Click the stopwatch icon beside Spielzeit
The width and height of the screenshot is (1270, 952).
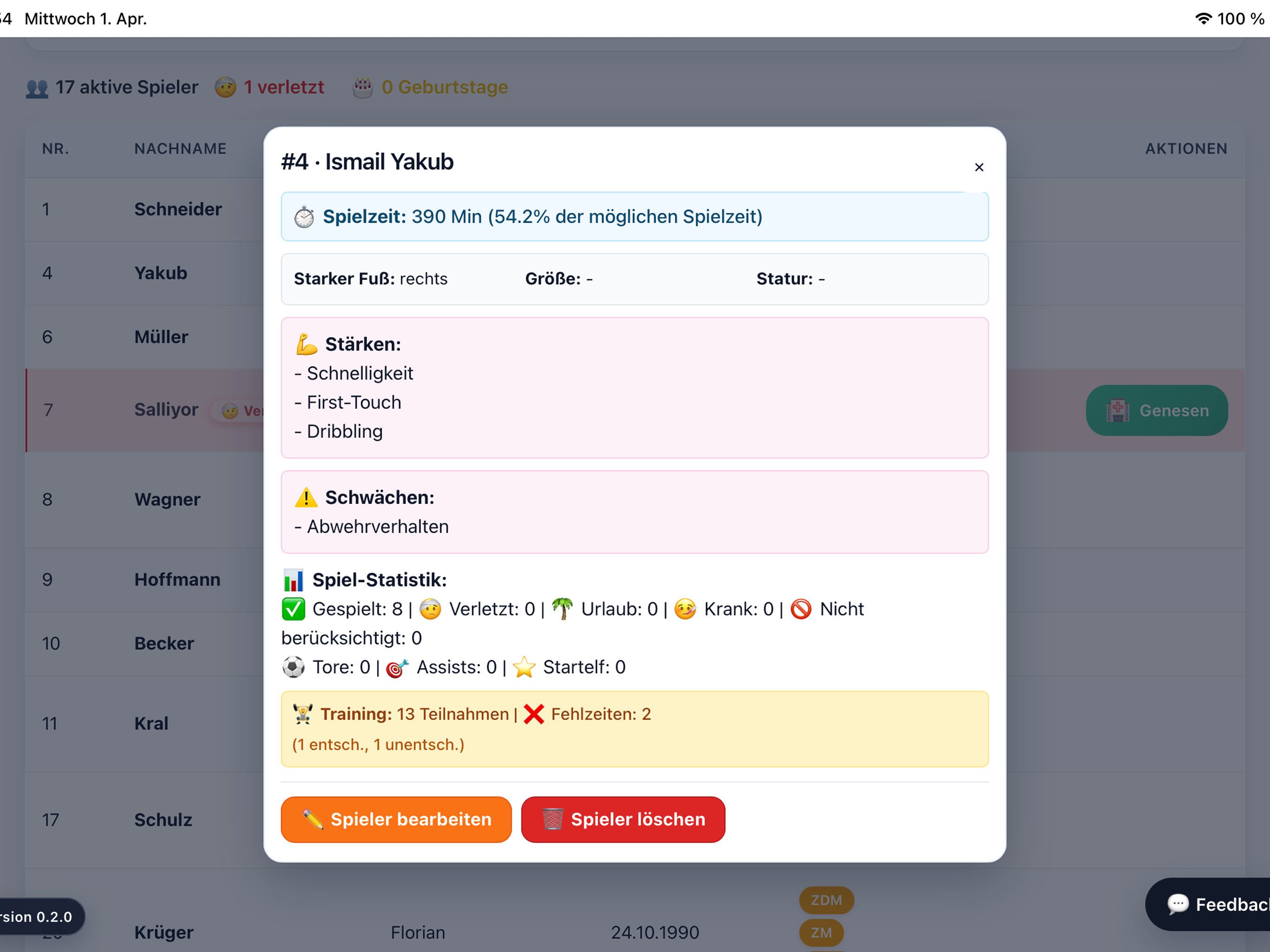(x=304, y=217)
